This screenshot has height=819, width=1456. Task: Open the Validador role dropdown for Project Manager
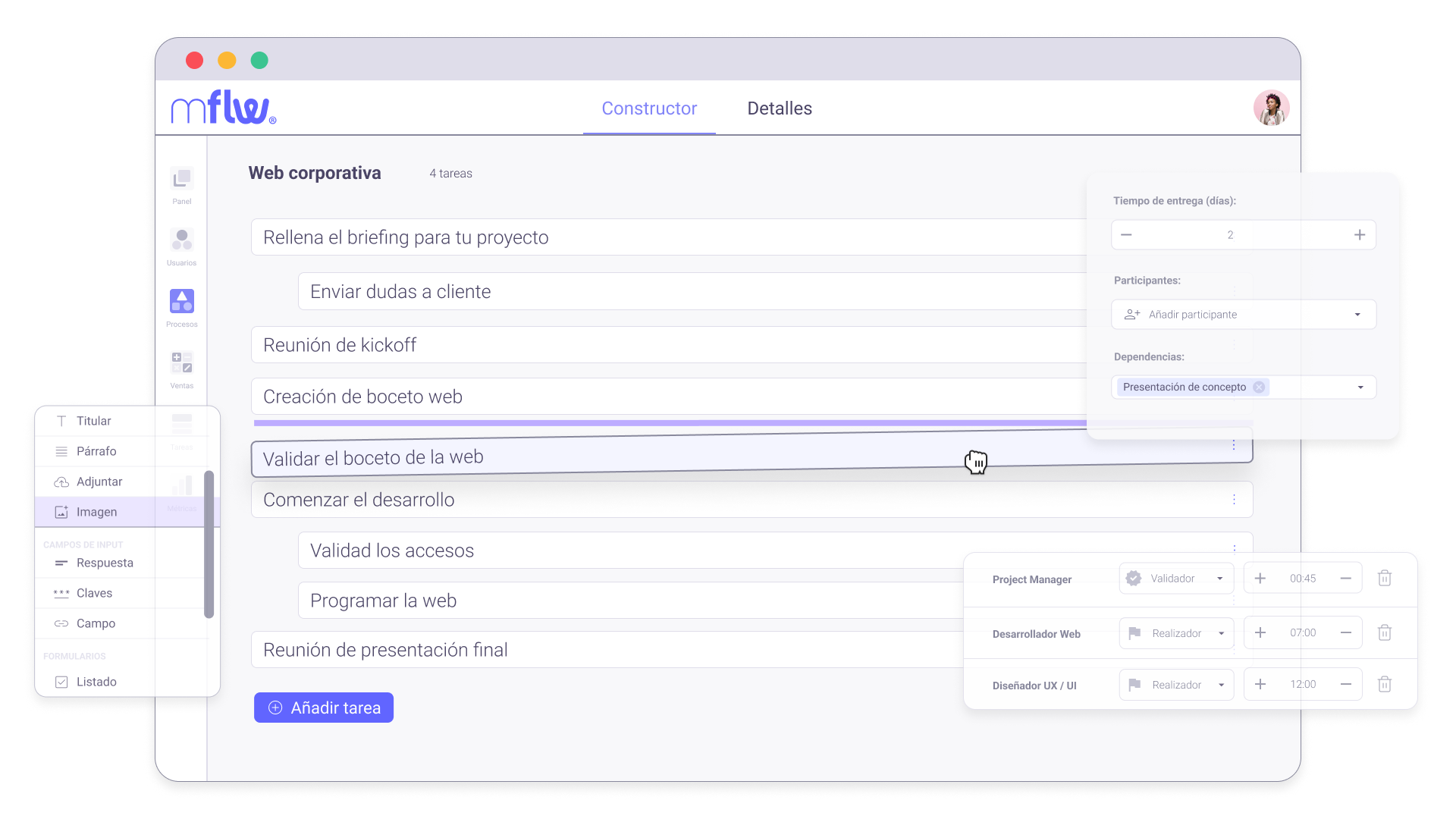coord(1175,577)
